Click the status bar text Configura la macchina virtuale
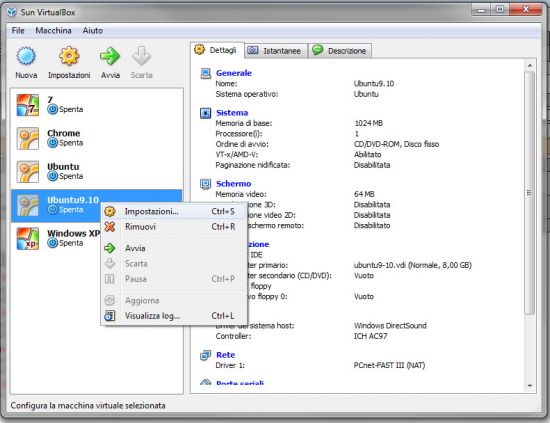Image resolution: width=550 pixels, height=423 pixels. 88,405
